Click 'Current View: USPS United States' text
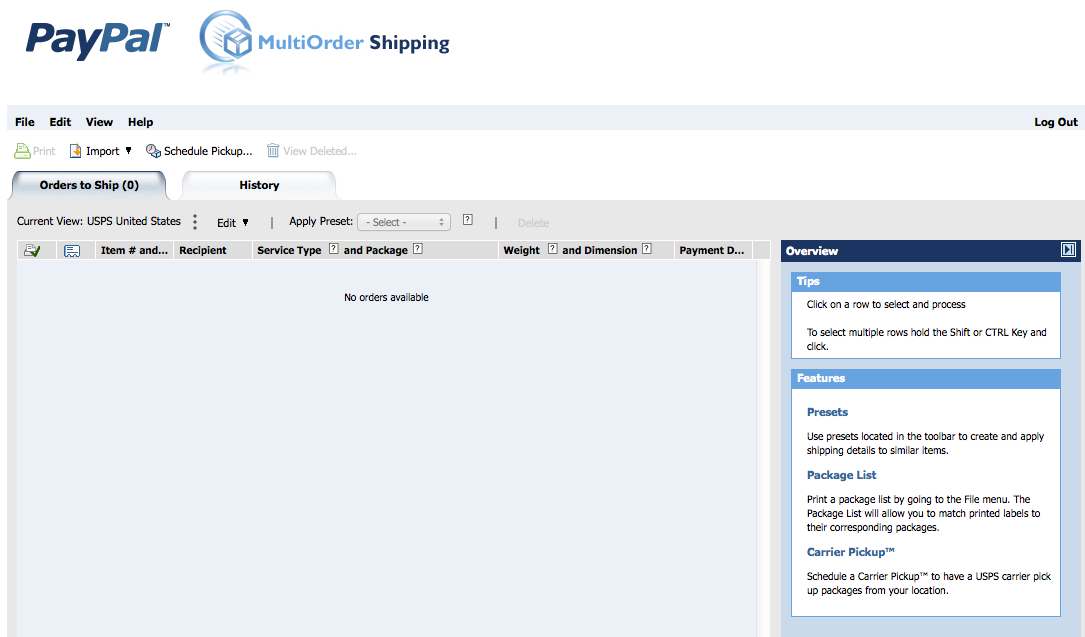This screenshot has height=637, width=1085. (x=99, y=221)
